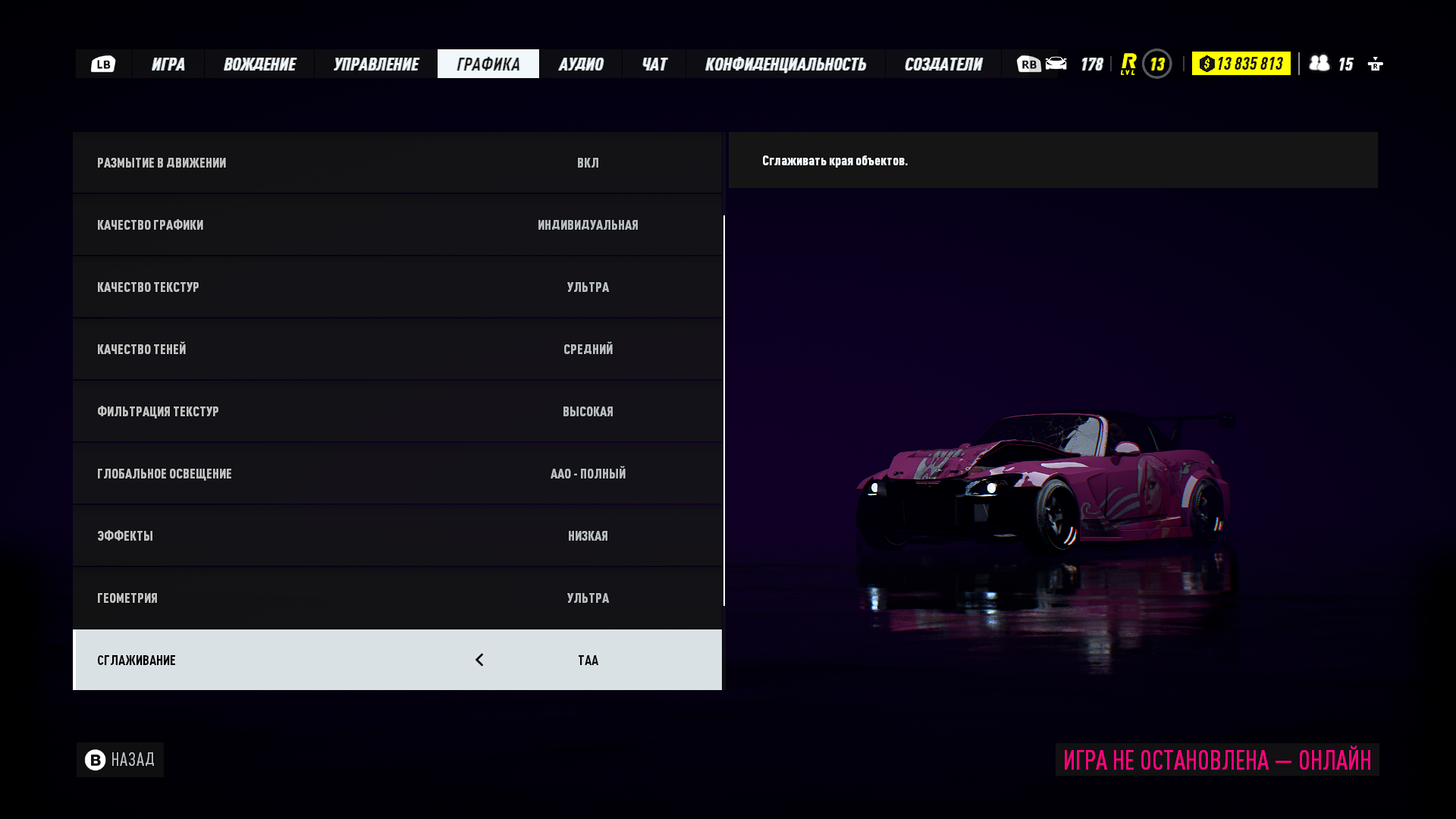Open the ВОЖДЕНИЕ tab

point(259,64)
